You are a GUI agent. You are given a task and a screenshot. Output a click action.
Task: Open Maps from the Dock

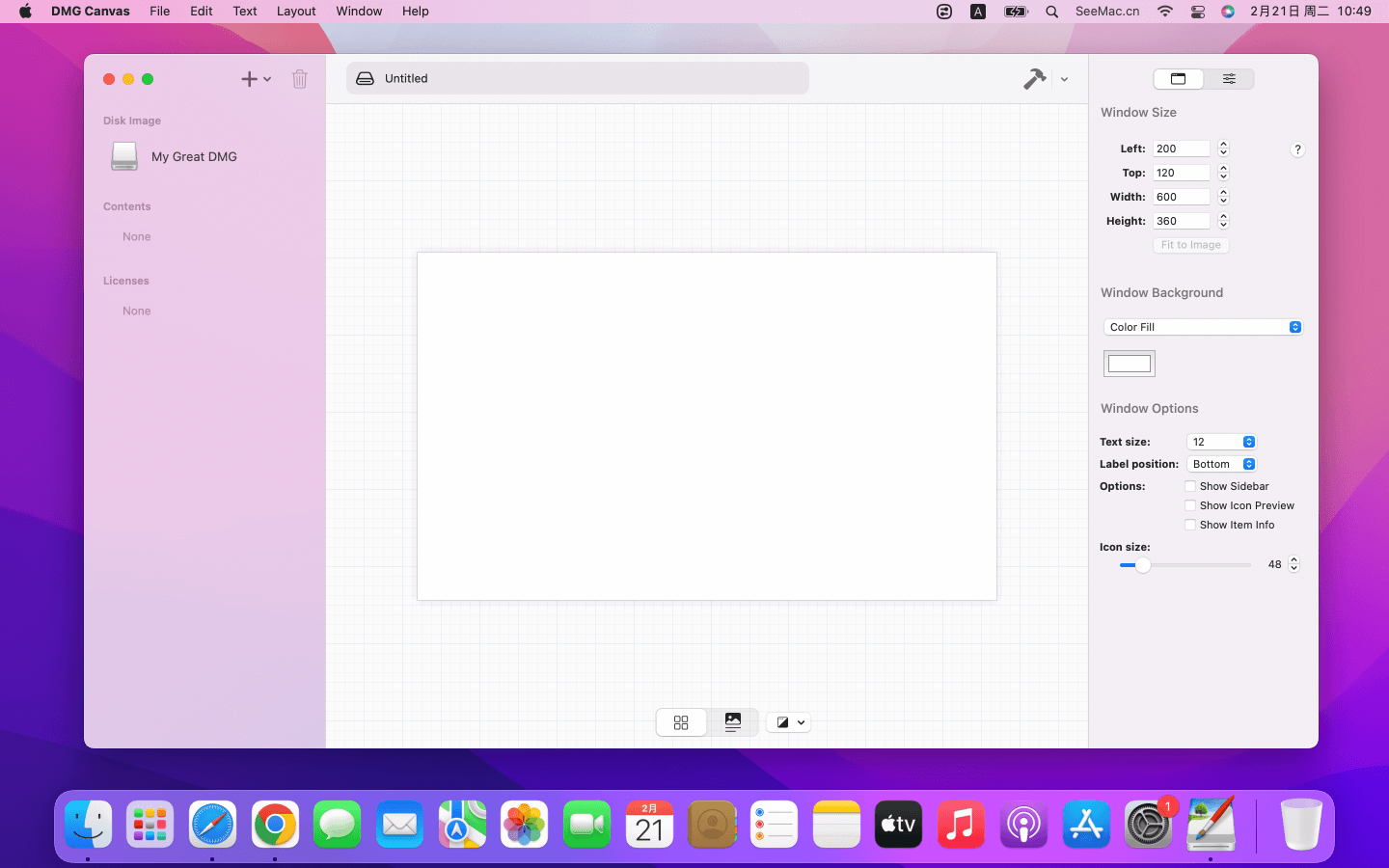pos(462,825)
